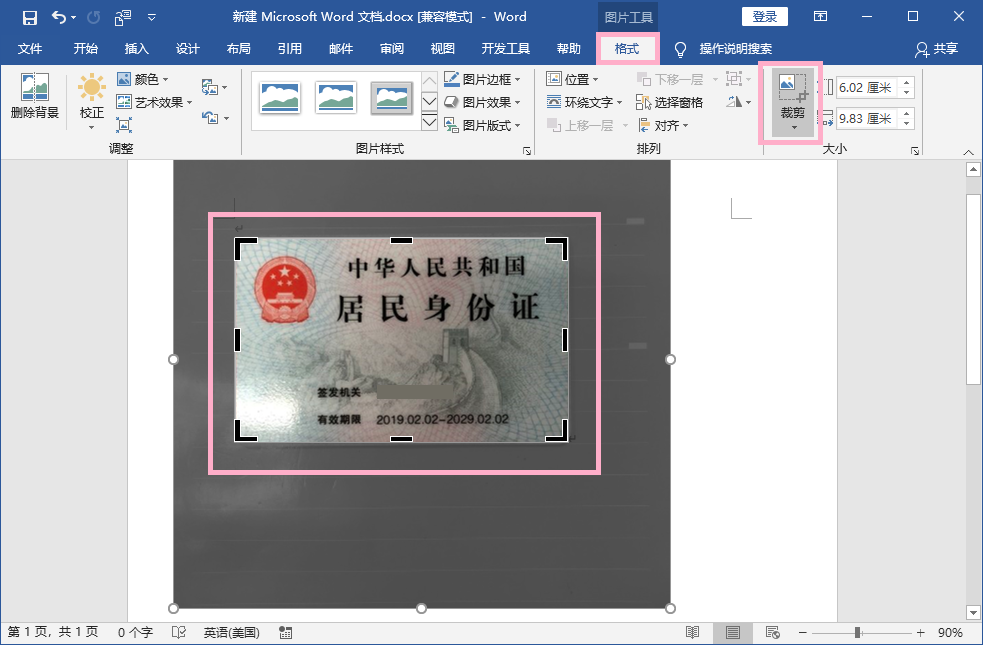The width and height of the screenshot is (983, 645).
Task: Click the macro recording icon in status bar
Action: [x=286, y=632]
